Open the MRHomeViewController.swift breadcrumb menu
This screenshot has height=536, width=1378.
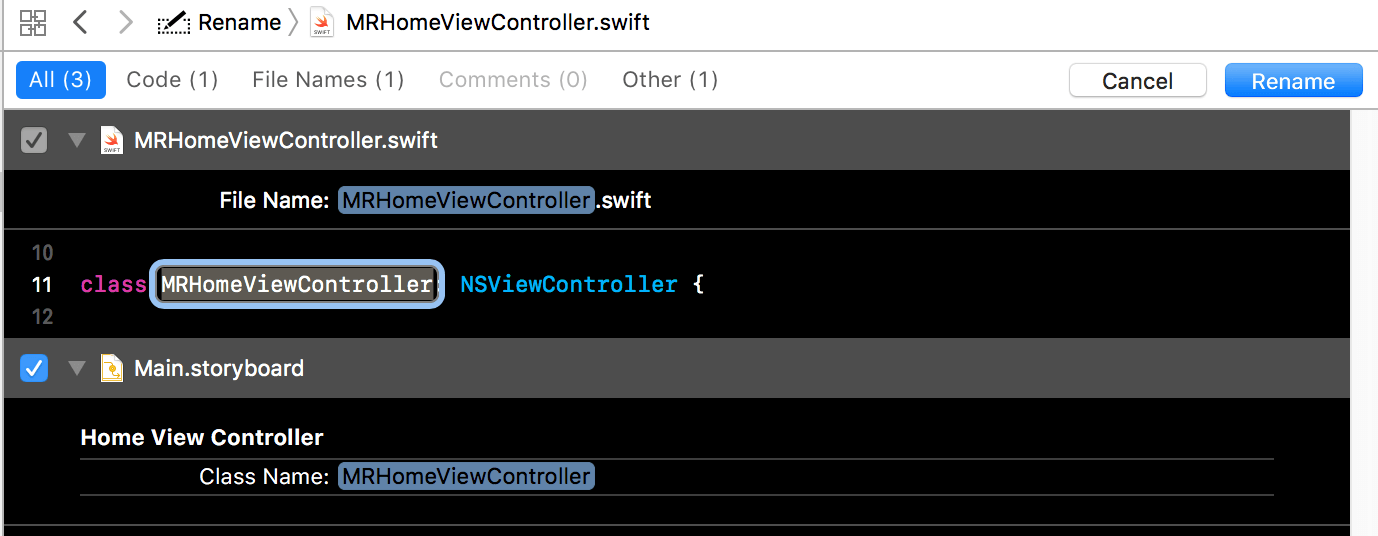497,22
